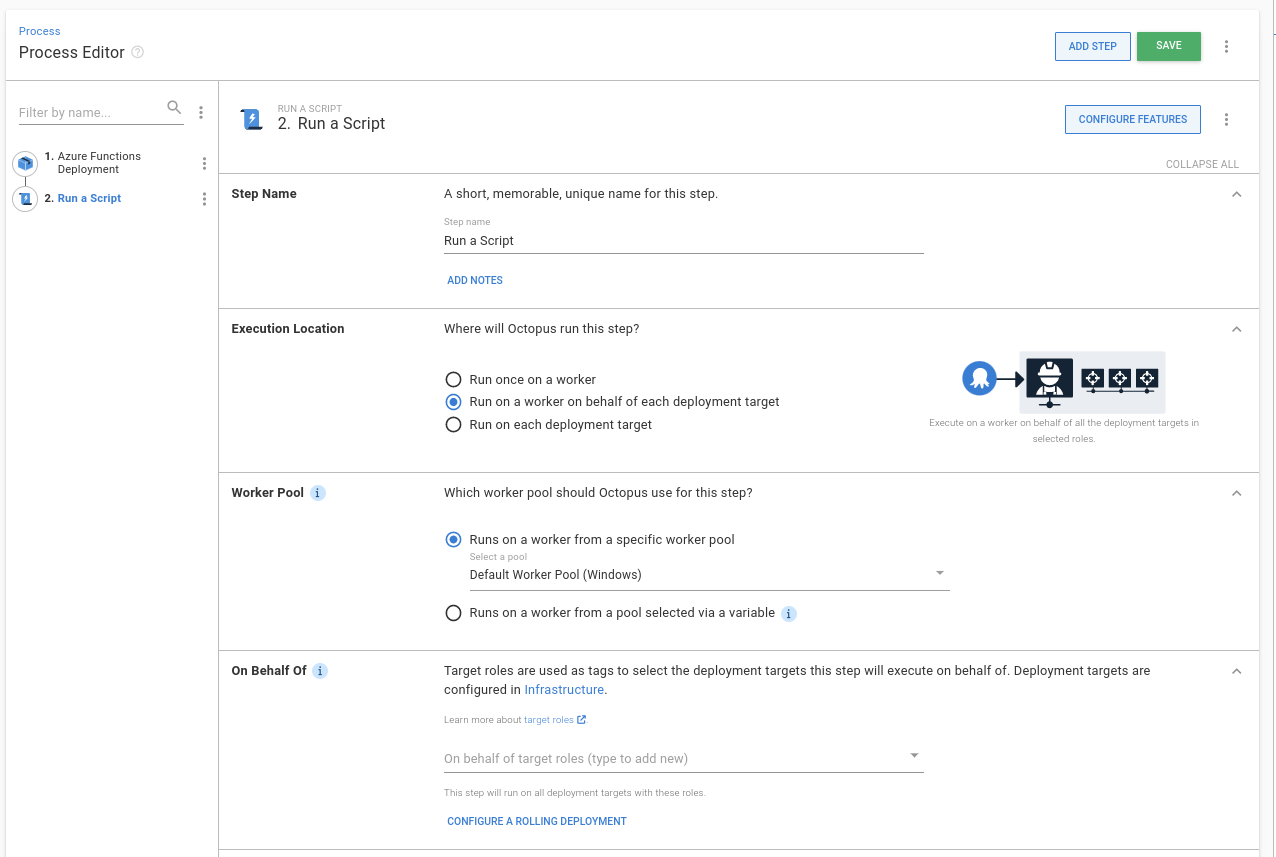Click the Azure Functions Deployment step icon
The height and width of the screenshot is (857, 1276).
[x=24, y=163]
